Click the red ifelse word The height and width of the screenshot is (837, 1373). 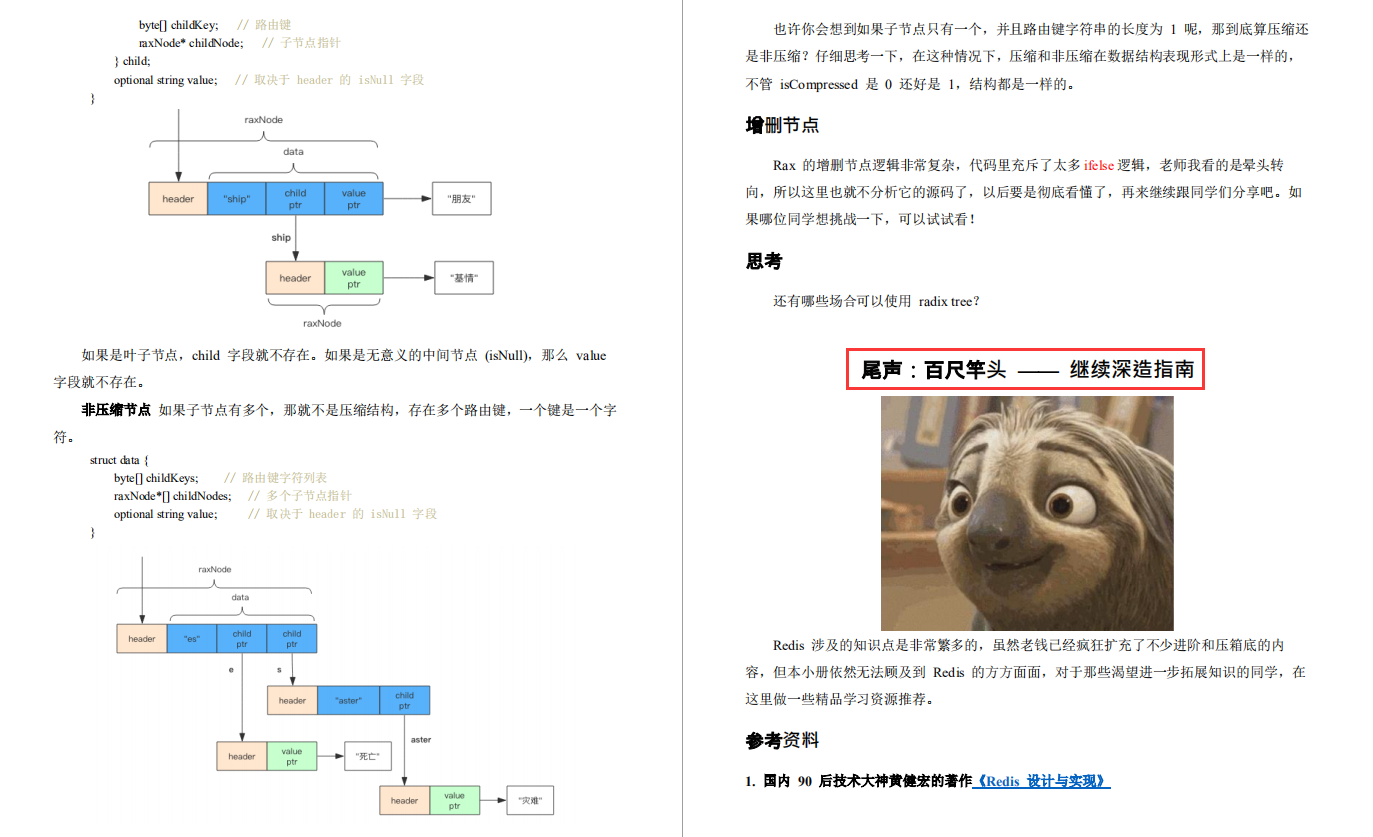(1099, 165)
